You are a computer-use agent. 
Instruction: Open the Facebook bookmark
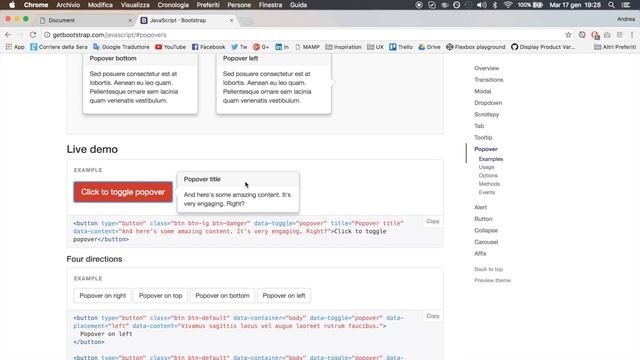tap(208, 47)
